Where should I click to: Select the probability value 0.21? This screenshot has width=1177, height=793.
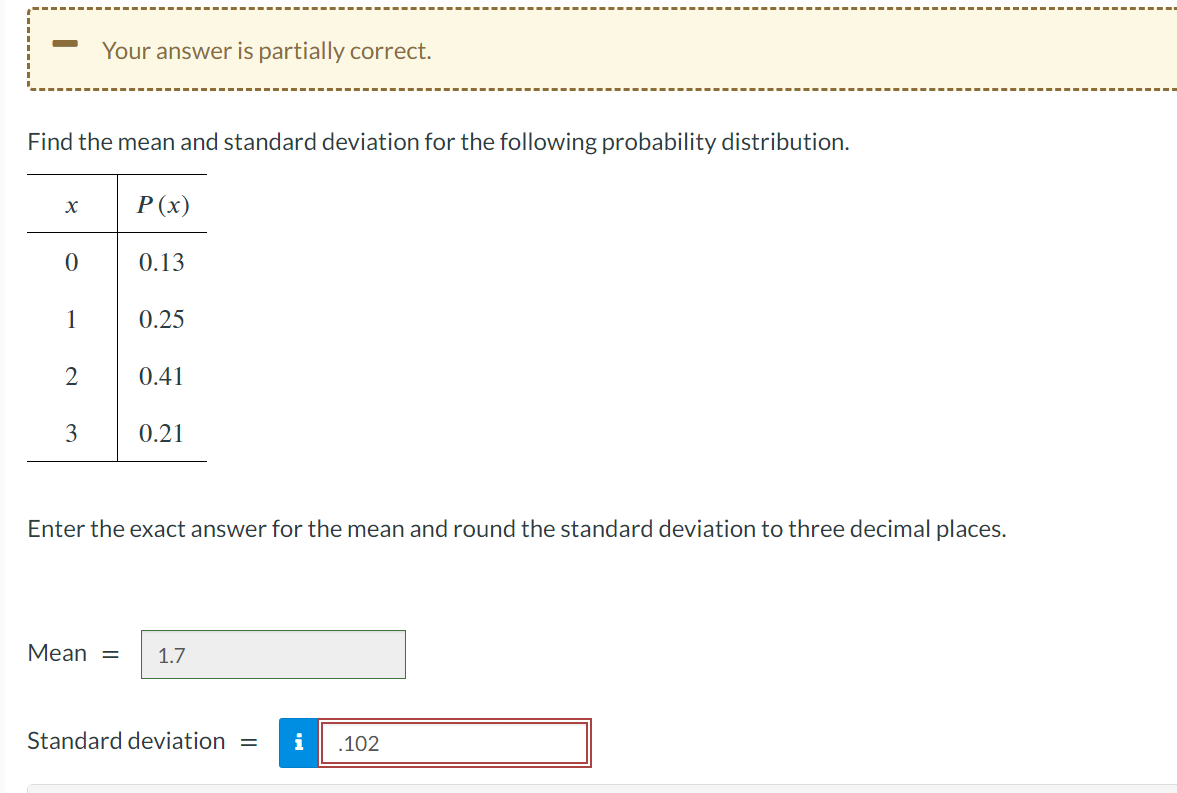162,433
